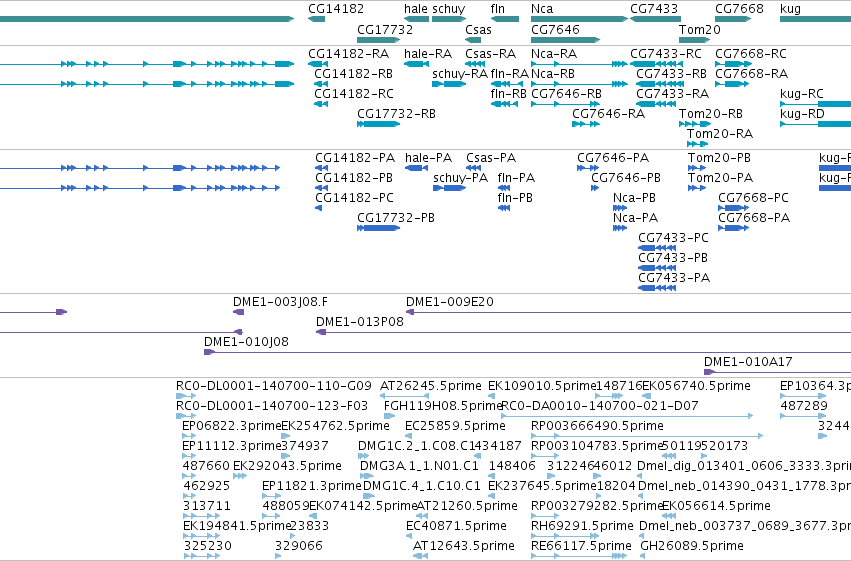The height and width of the screenshot is (561, 851).
Task: Select protein Csas-PA
Action: click(x=491, y=158)
